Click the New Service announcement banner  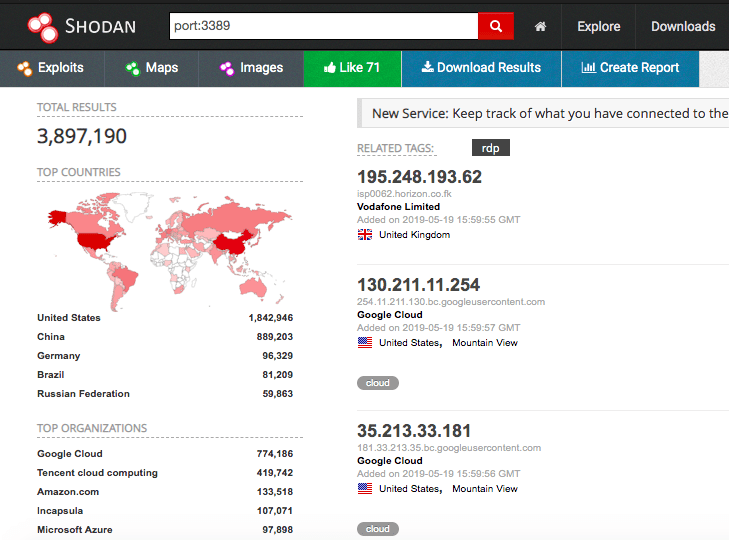pos(543,113)
